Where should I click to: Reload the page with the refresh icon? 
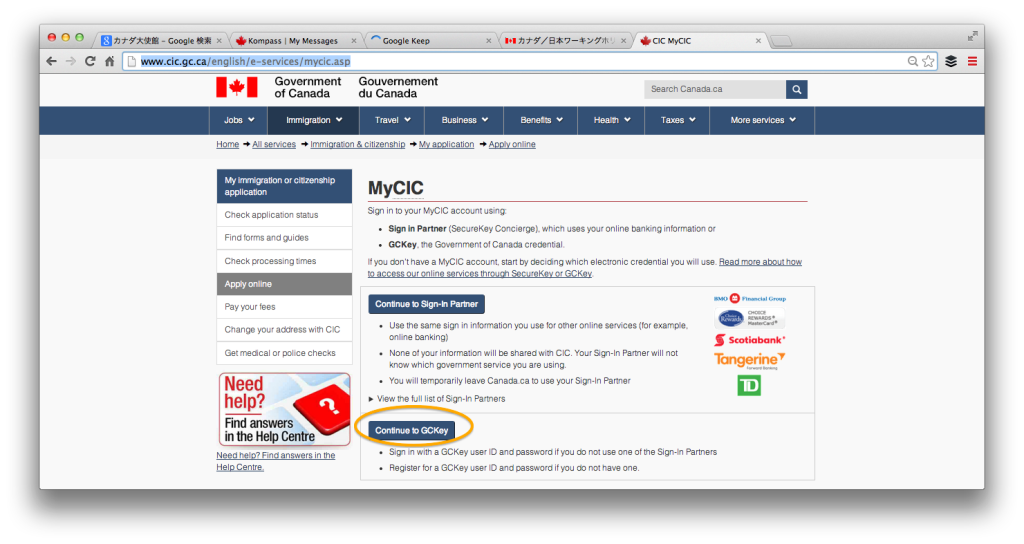click(90, 61)
